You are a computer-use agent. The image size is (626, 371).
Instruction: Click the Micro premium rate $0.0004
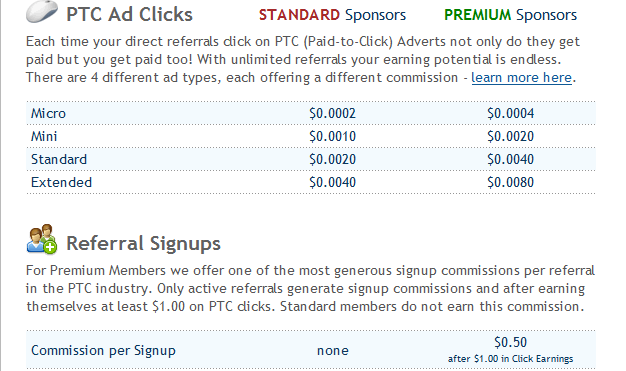(x=510, y=113)
